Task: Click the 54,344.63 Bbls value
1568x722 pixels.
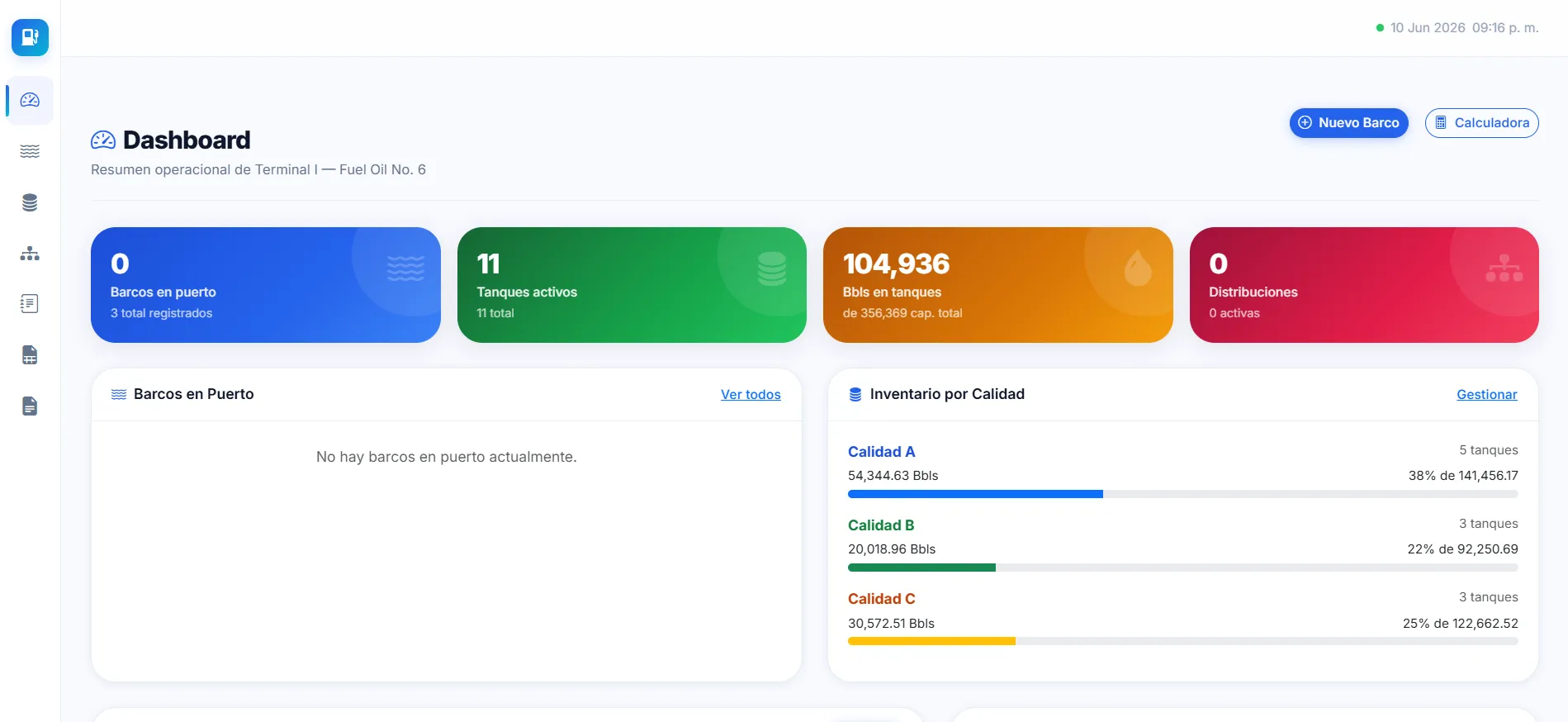Action: pos(893,476)
